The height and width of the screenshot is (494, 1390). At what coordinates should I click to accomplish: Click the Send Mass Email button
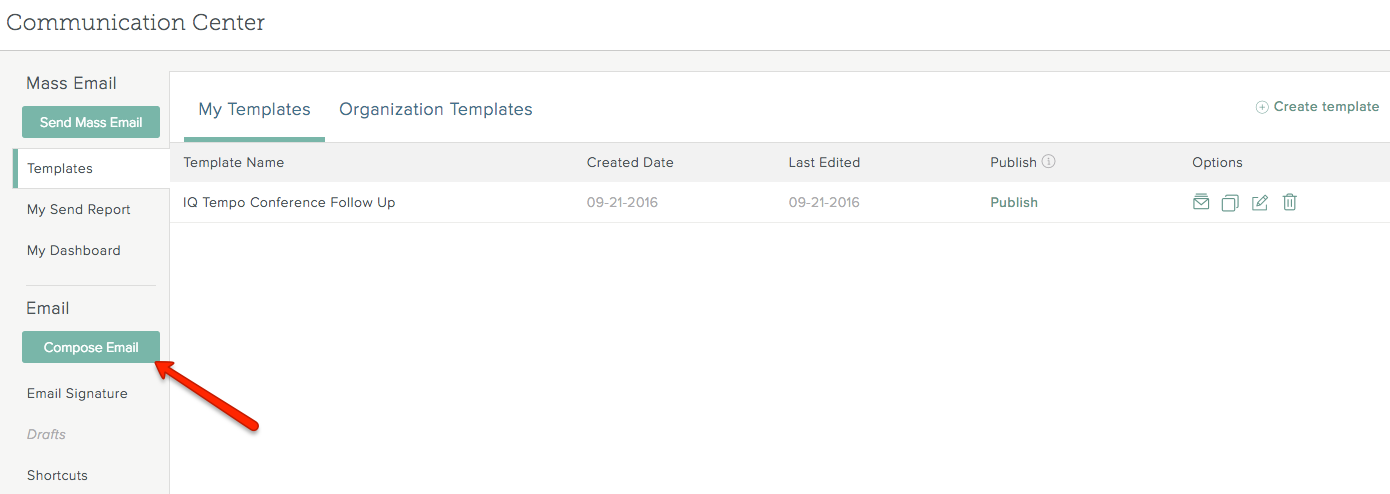(91, 122)
